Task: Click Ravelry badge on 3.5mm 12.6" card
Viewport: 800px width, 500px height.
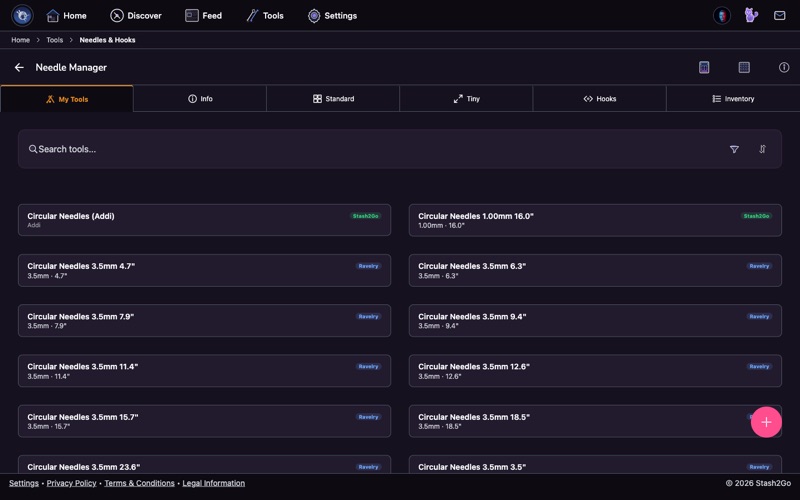Action: point(759,366)
